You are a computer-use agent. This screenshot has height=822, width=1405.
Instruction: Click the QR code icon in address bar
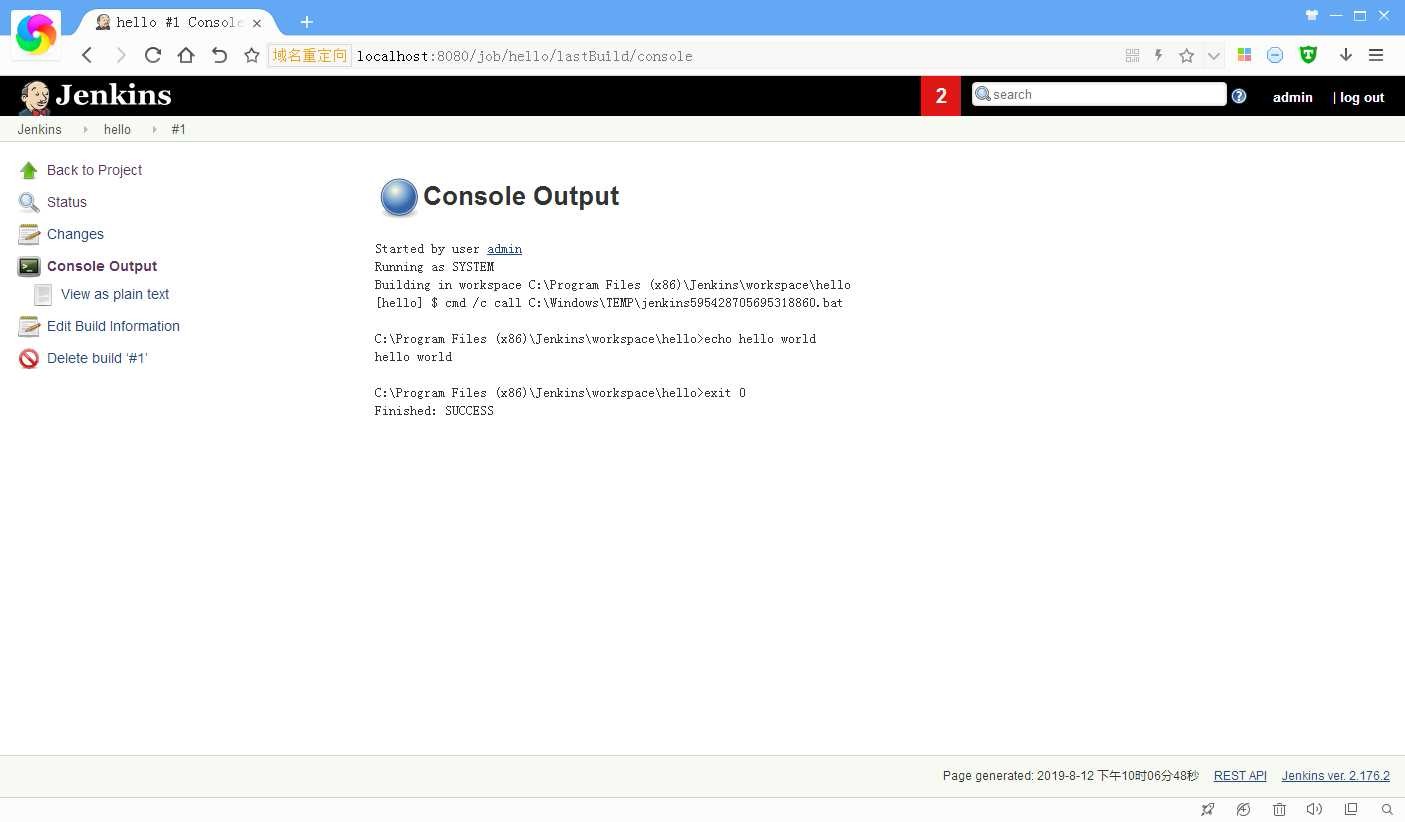click(1132, 56)
